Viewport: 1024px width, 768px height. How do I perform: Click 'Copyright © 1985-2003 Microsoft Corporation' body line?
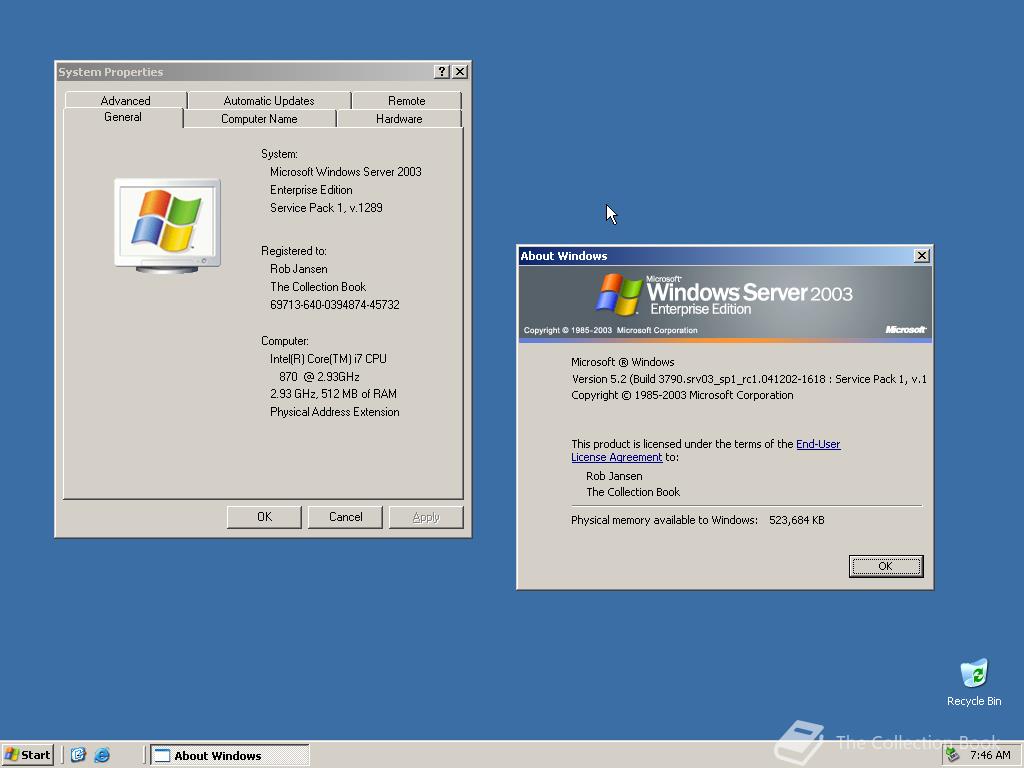click(682, 395)
